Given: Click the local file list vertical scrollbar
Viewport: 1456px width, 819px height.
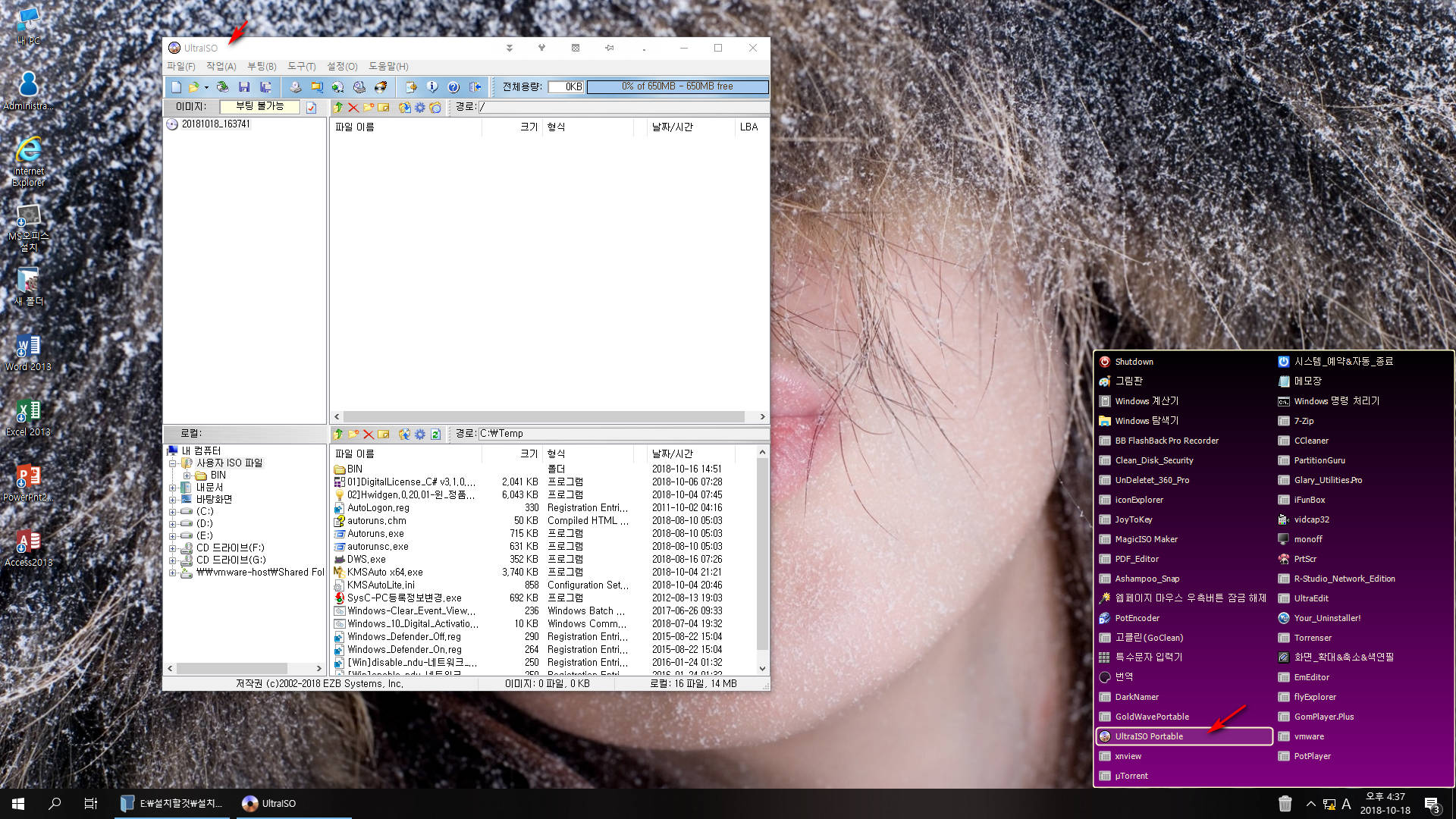Looking at the screenshot, I should [762, 554].
